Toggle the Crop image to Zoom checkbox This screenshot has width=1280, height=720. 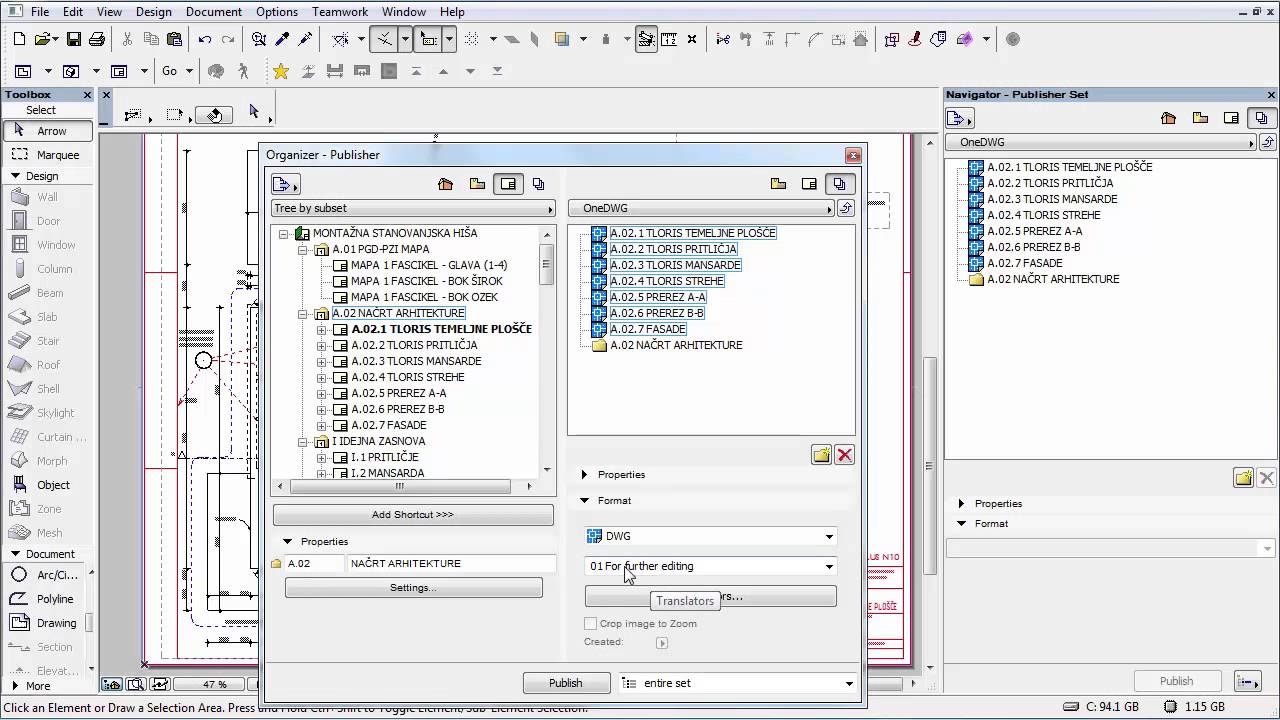(591, 624)
